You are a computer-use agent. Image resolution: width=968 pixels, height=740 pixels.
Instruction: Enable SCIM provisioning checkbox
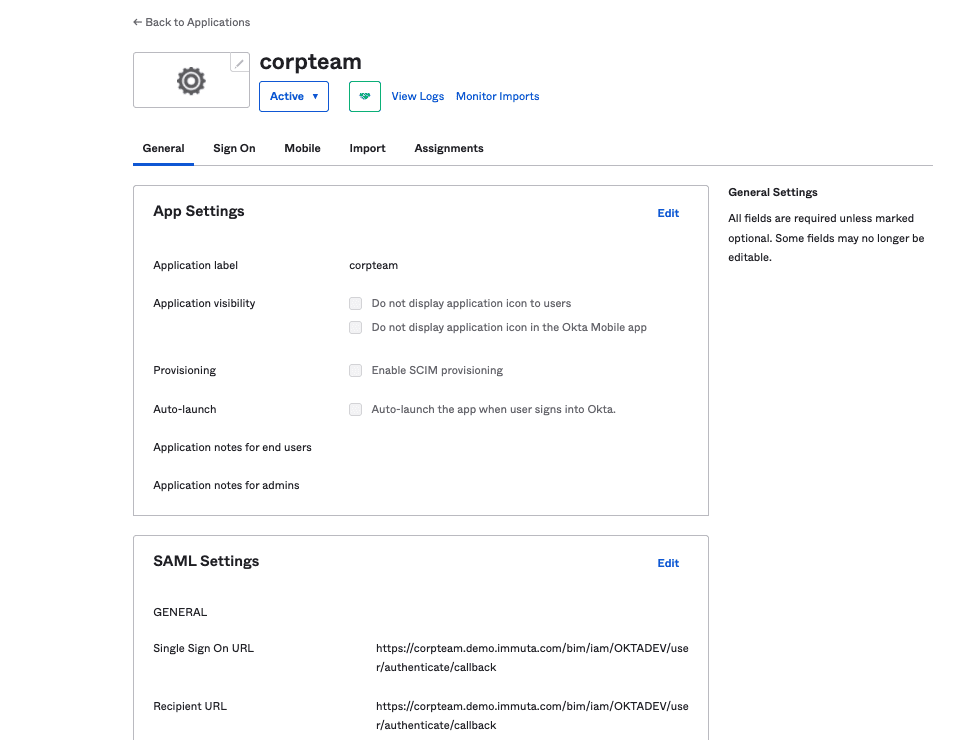(356, 370)
